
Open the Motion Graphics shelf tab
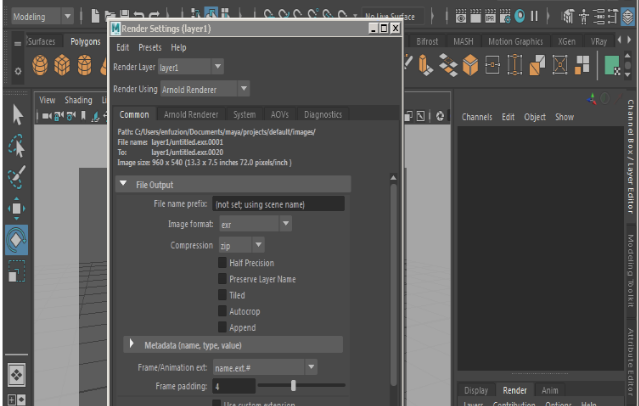coord(516,42)
